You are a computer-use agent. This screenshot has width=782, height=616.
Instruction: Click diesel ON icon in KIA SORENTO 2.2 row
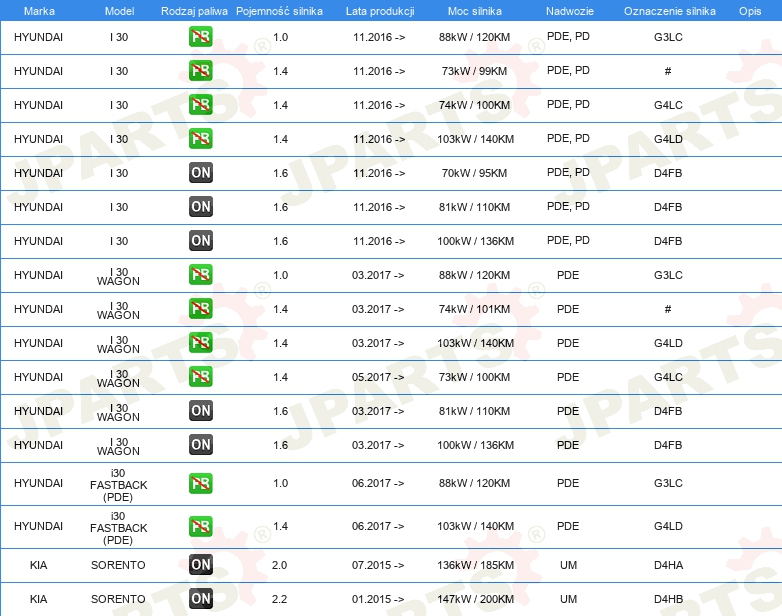pos(200,599)
